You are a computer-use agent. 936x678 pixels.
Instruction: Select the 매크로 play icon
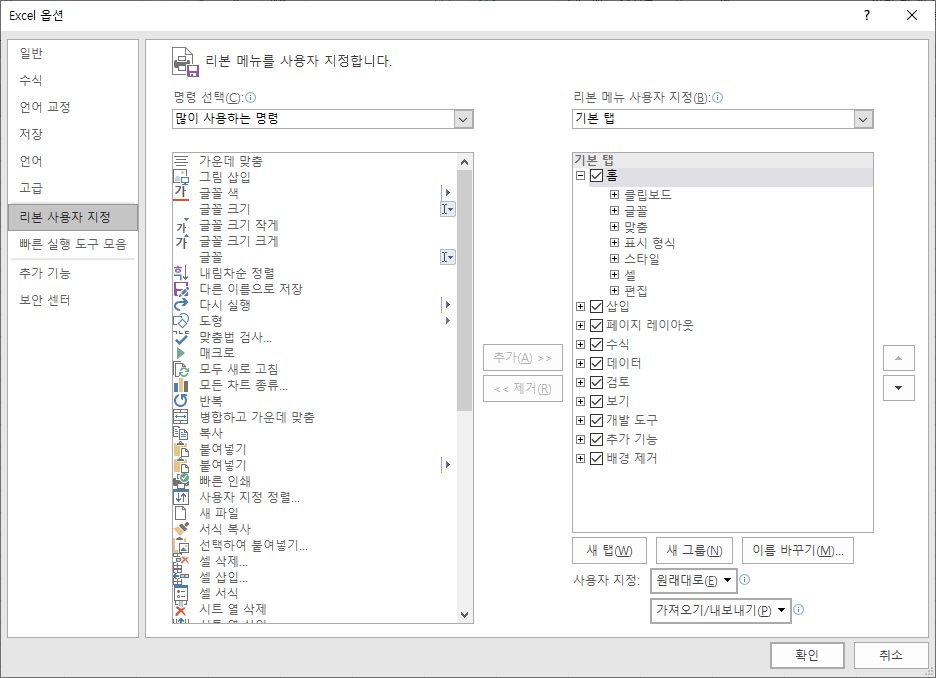pos(181,353)
